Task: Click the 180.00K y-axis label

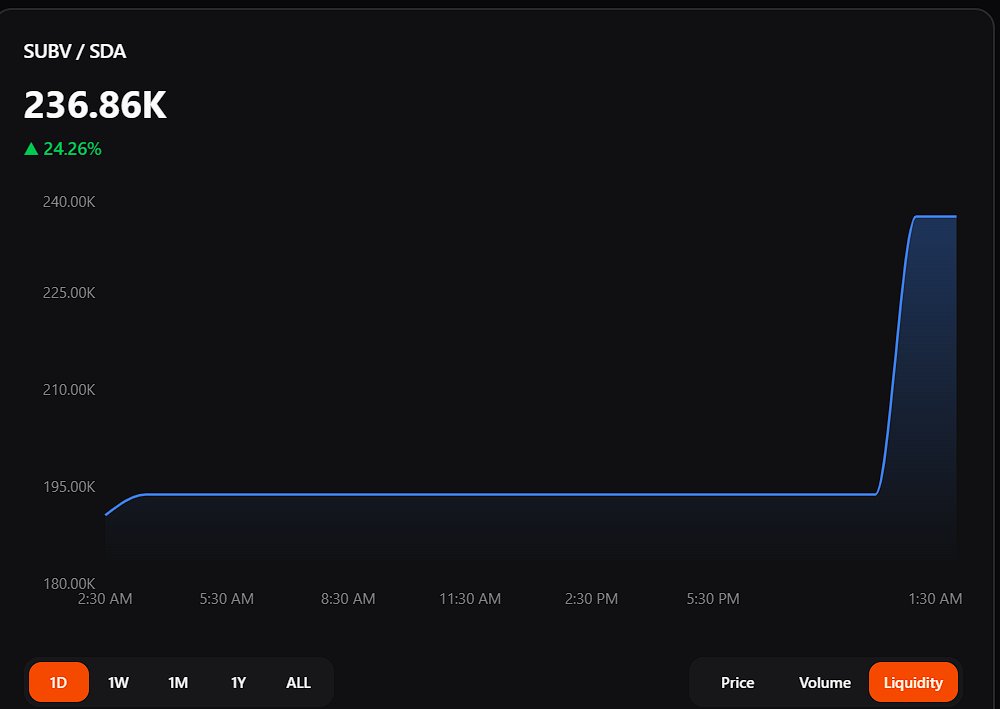Action: [69, 583]
